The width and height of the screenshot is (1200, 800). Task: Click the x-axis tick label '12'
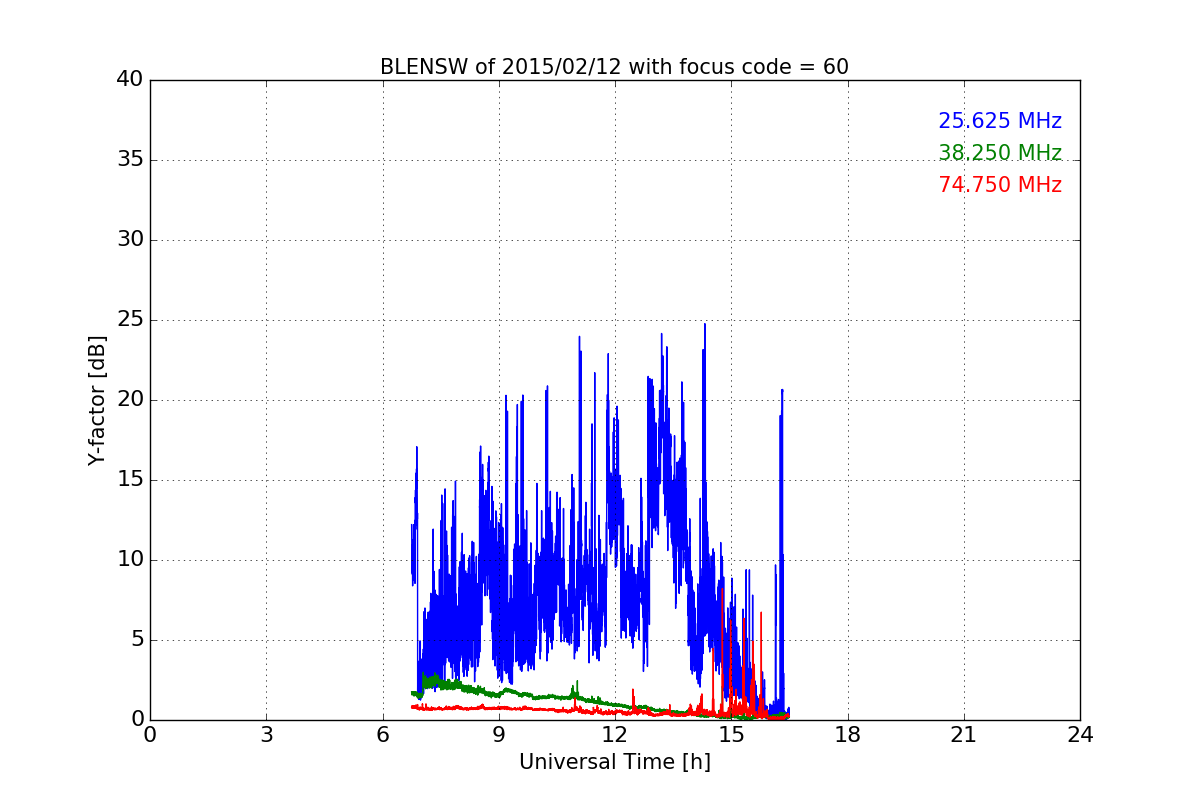coord(615,734)
